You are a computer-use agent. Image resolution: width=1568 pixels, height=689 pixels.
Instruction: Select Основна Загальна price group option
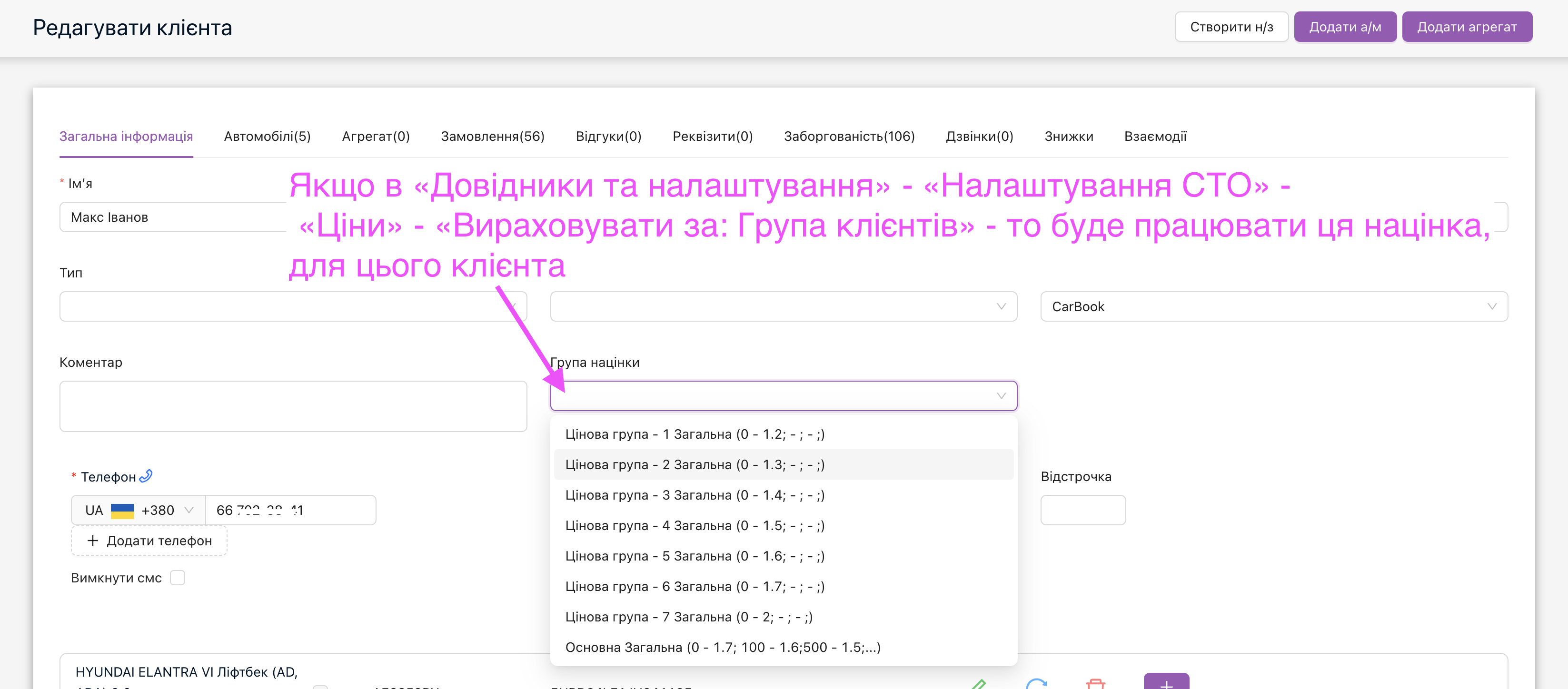click(784, 647)
